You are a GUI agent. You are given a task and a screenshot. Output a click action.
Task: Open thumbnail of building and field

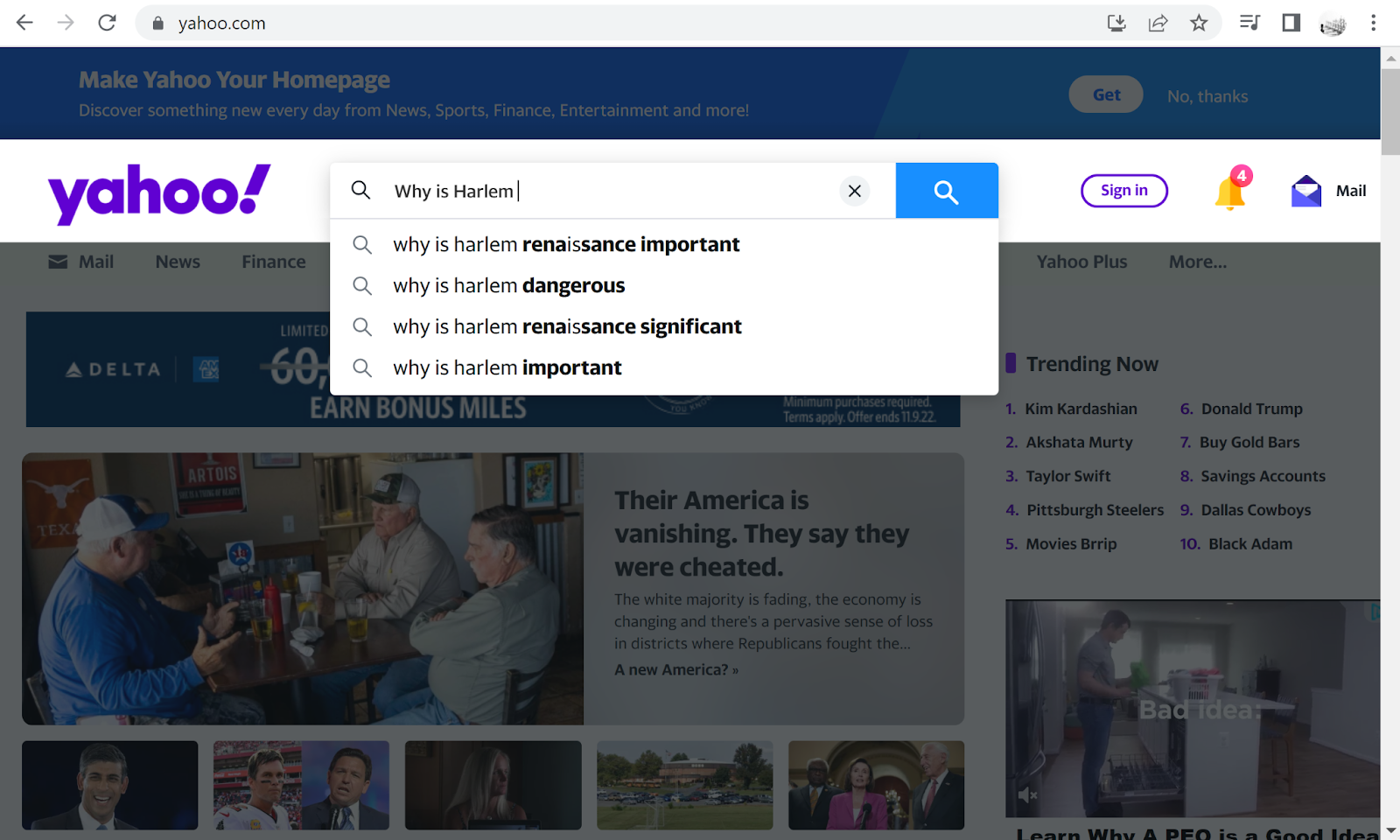[685, 786]
